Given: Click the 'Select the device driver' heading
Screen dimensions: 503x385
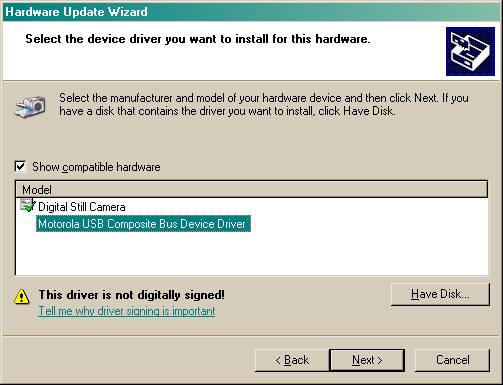Looking at the screenshot, I should [198, 39].
